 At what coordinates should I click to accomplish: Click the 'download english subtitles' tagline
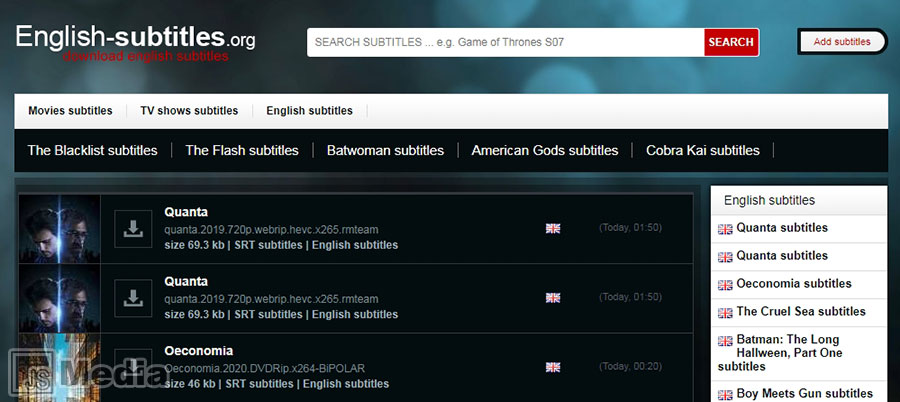tap(146, 56)
